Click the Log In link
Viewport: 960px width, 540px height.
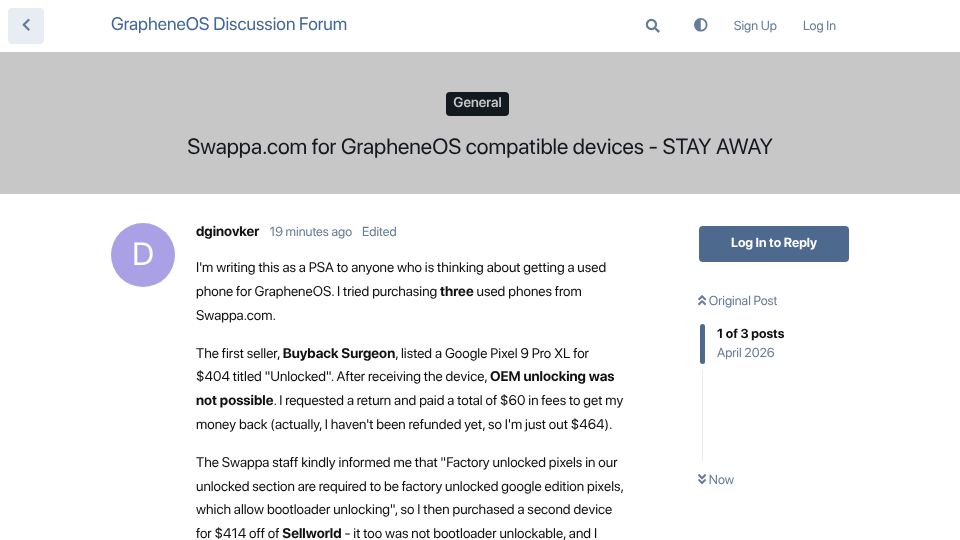tap(819, 26)
